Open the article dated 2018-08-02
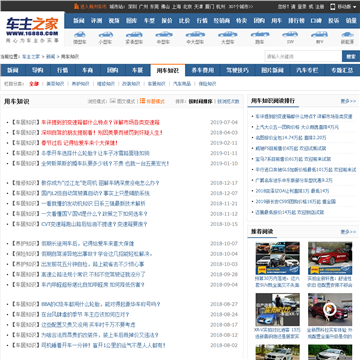 click(x=104, y=345)
